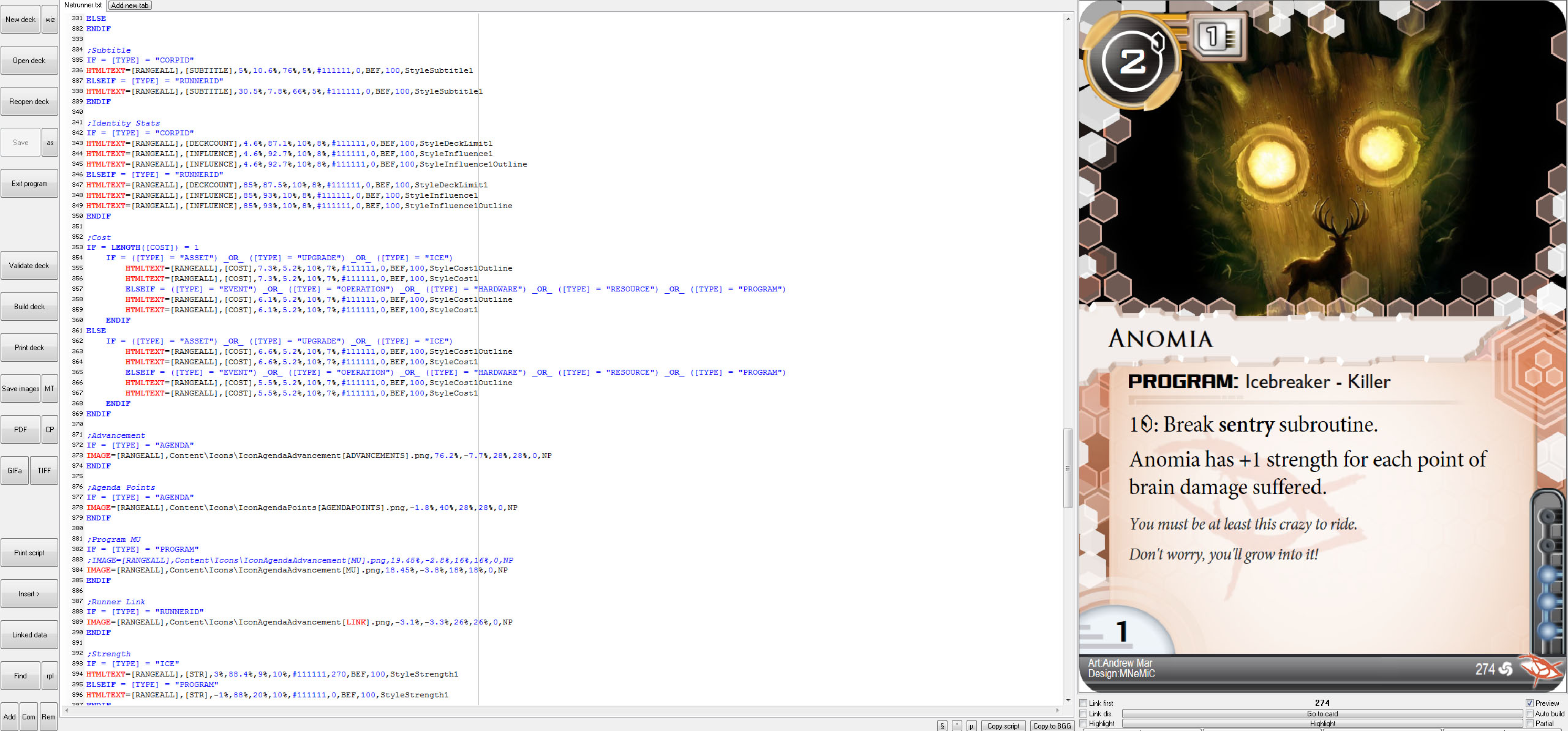This screenshot has width=1568, height=731.
Task: Click the CP button beside PDF
Action: coord(50,430)
